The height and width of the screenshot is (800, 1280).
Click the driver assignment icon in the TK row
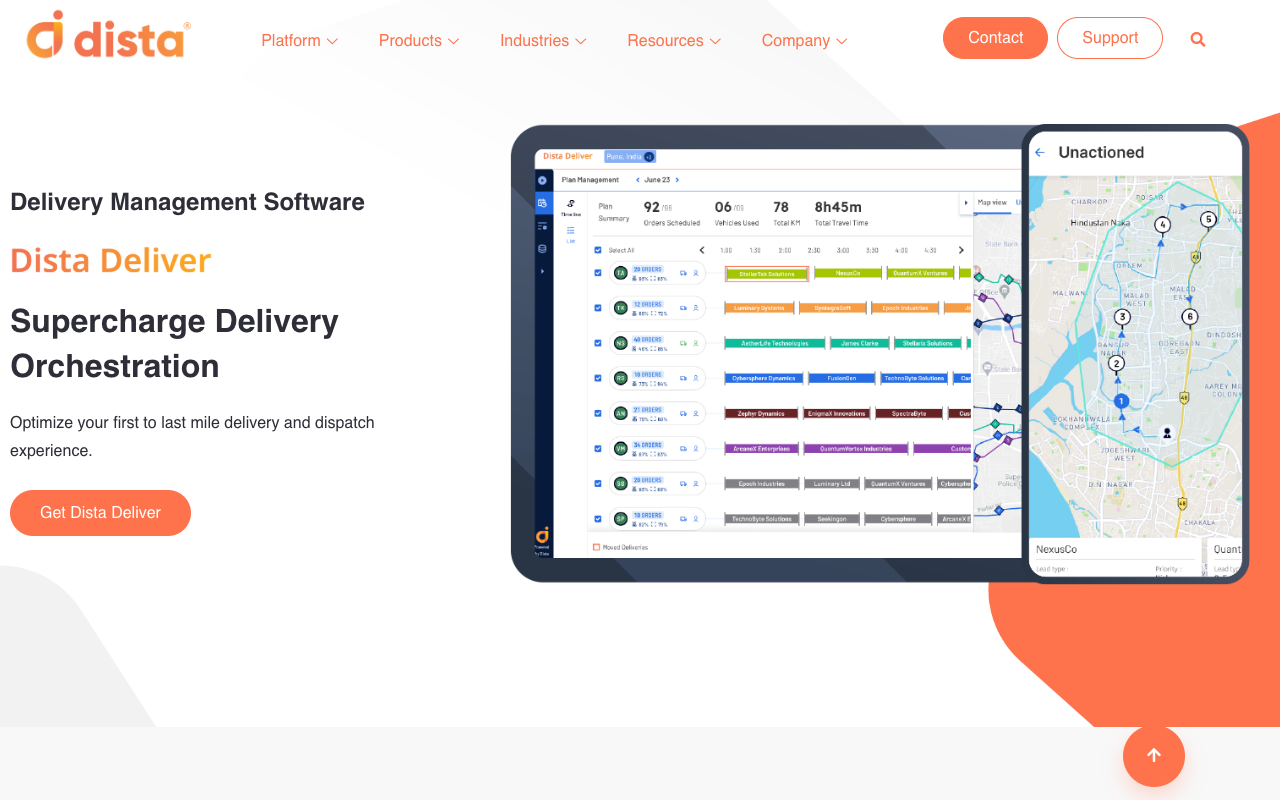[696, 308]
